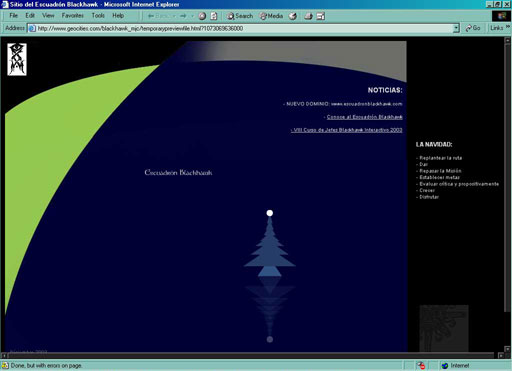Expand the Back button history dropdown

coord(174,16)
